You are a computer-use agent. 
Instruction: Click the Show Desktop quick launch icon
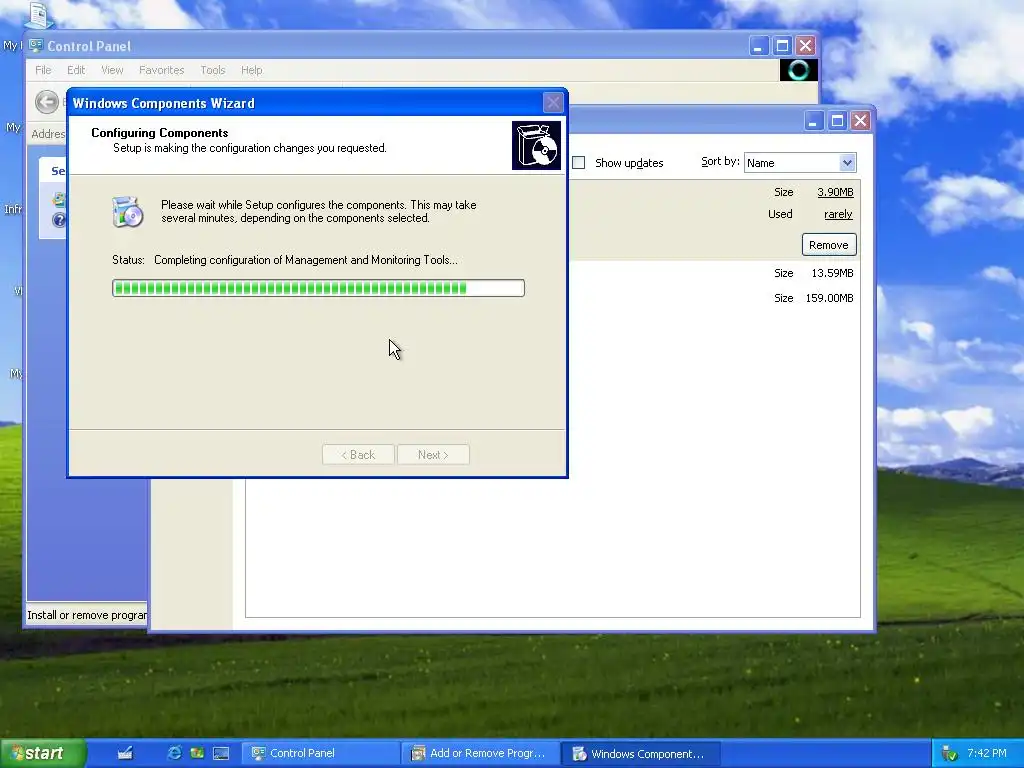125,753
